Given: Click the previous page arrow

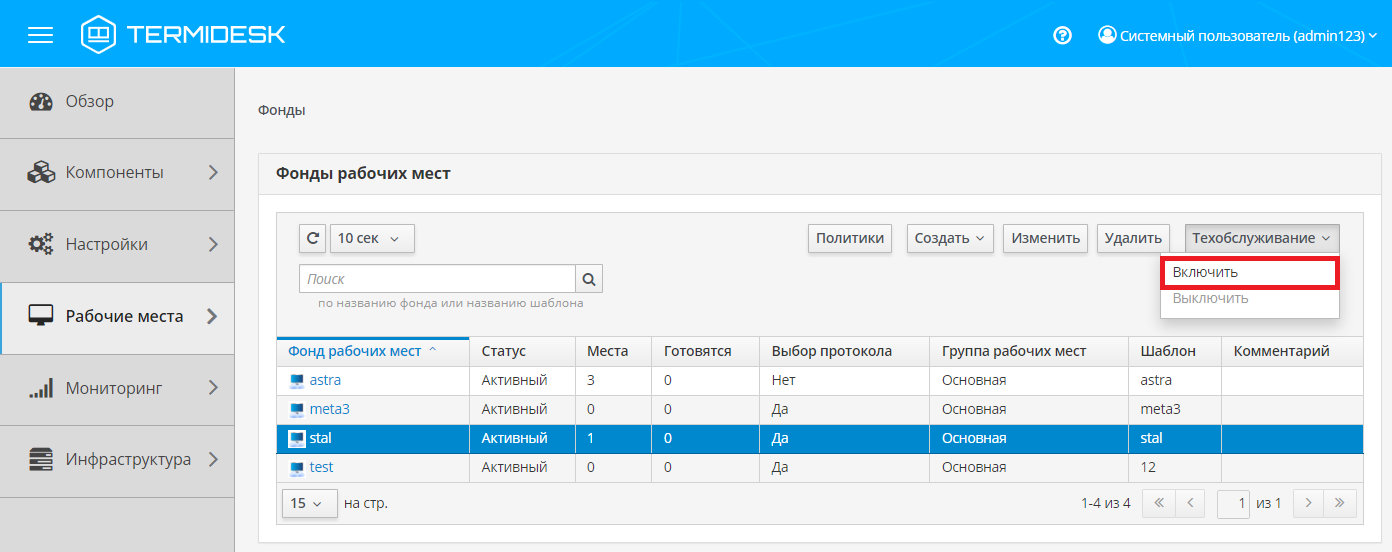Looking at the screenshot, I should pyautogui.click(x=1190, y=504).
